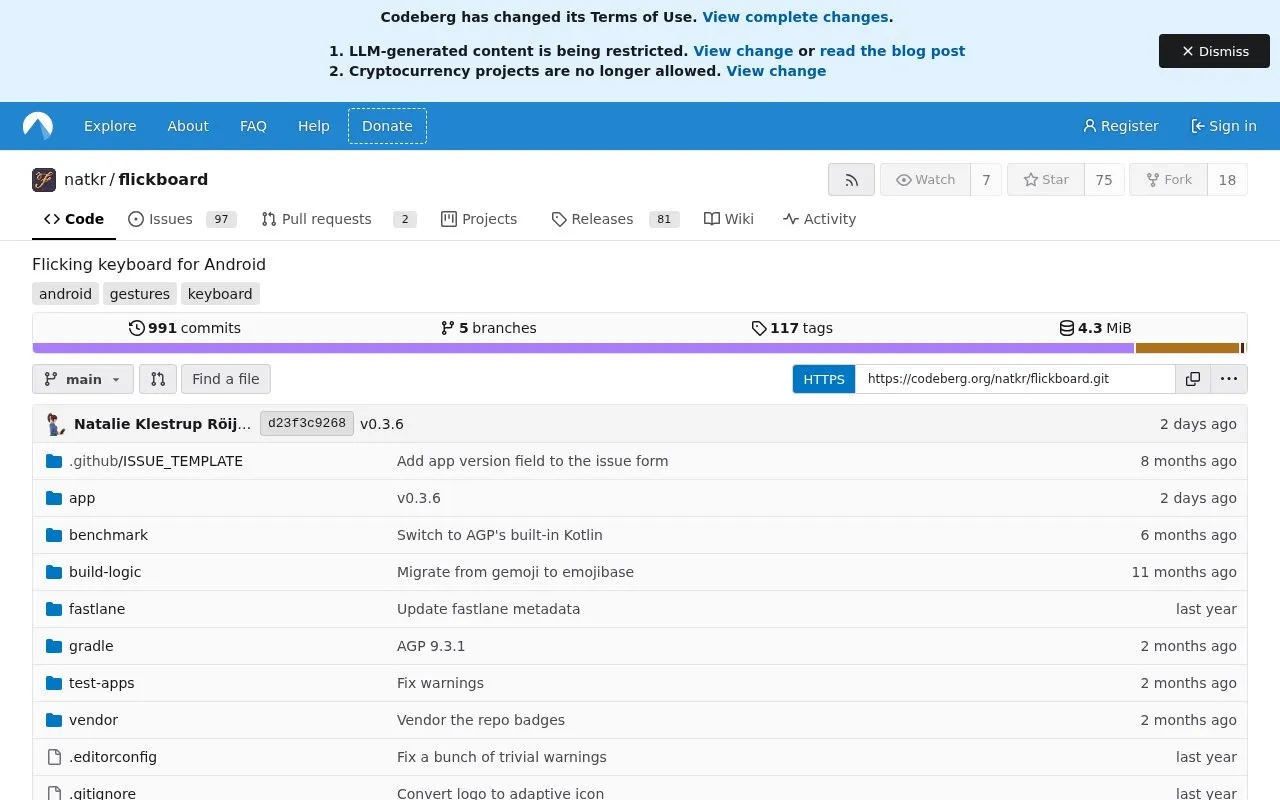This screenshot has height=800, width=1280.
Task: Open the Pull requests tab
Action: pyautogui.click(x=338, y=219)
